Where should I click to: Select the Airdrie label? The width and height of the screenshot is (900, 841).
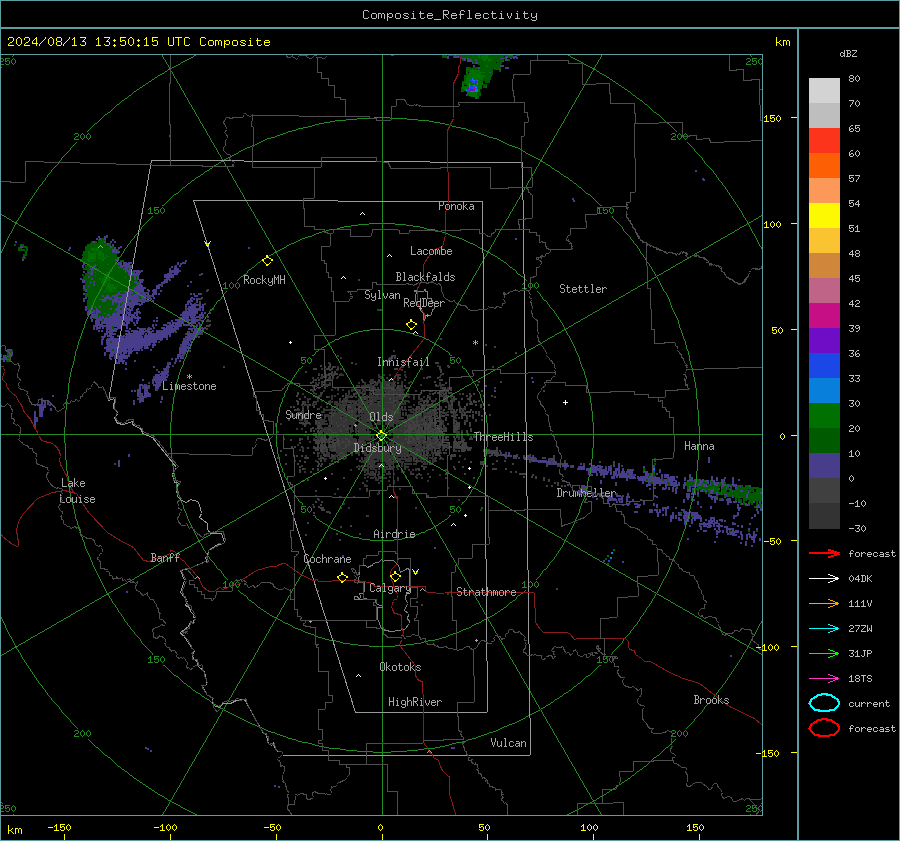click(394, 534)
